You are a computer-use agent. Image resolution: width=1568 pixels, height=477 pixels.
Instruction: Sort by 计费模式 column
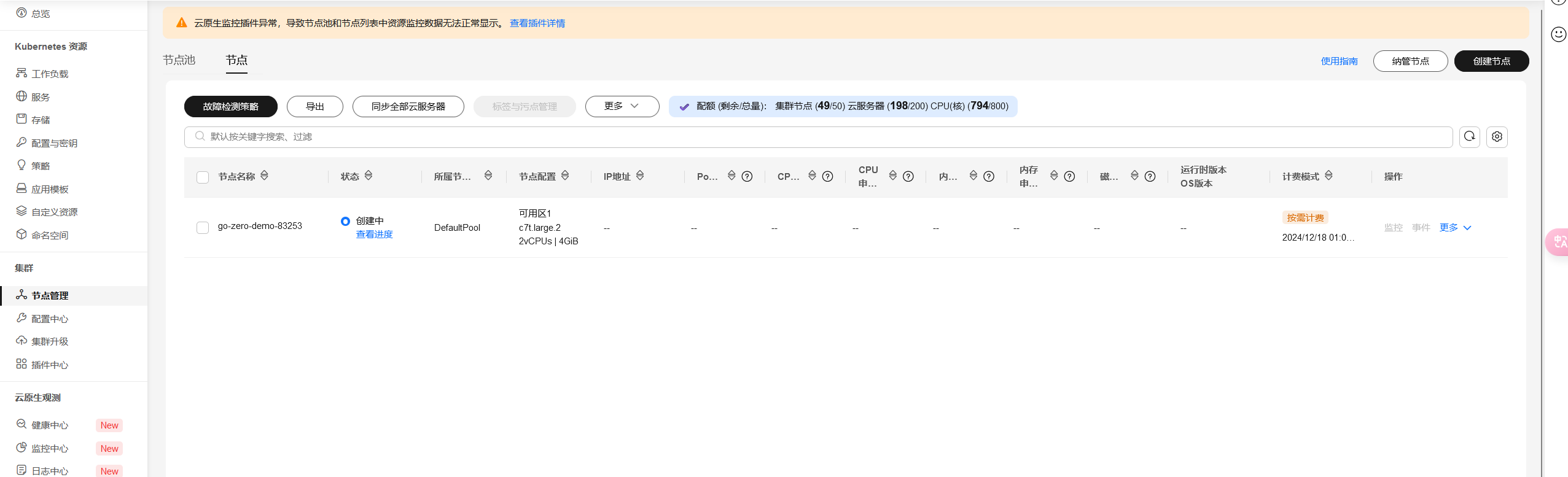pyautogui.click(x=1328, y=176)
